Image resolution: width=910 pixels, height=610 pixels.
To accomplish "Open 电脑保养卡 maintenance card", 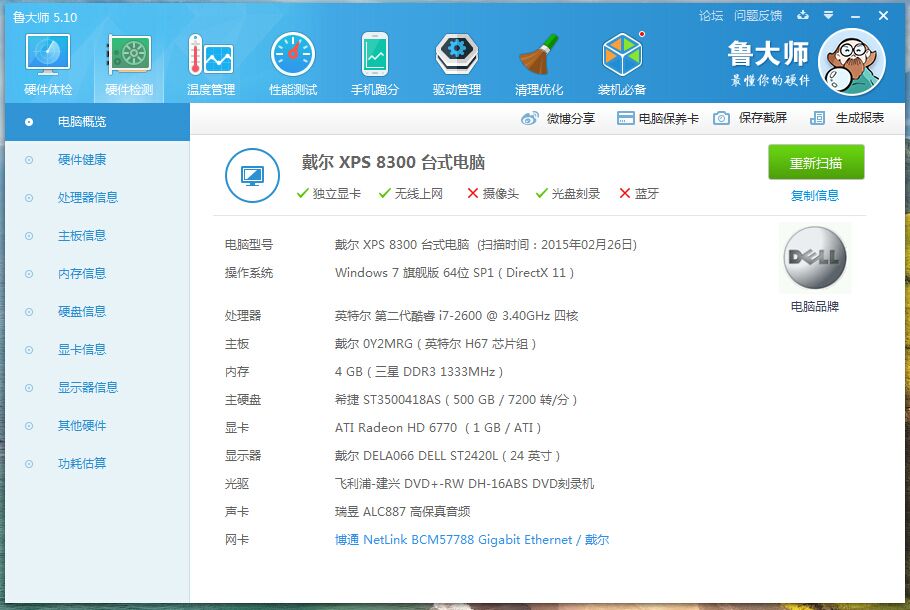I will [x=658, y=118].
